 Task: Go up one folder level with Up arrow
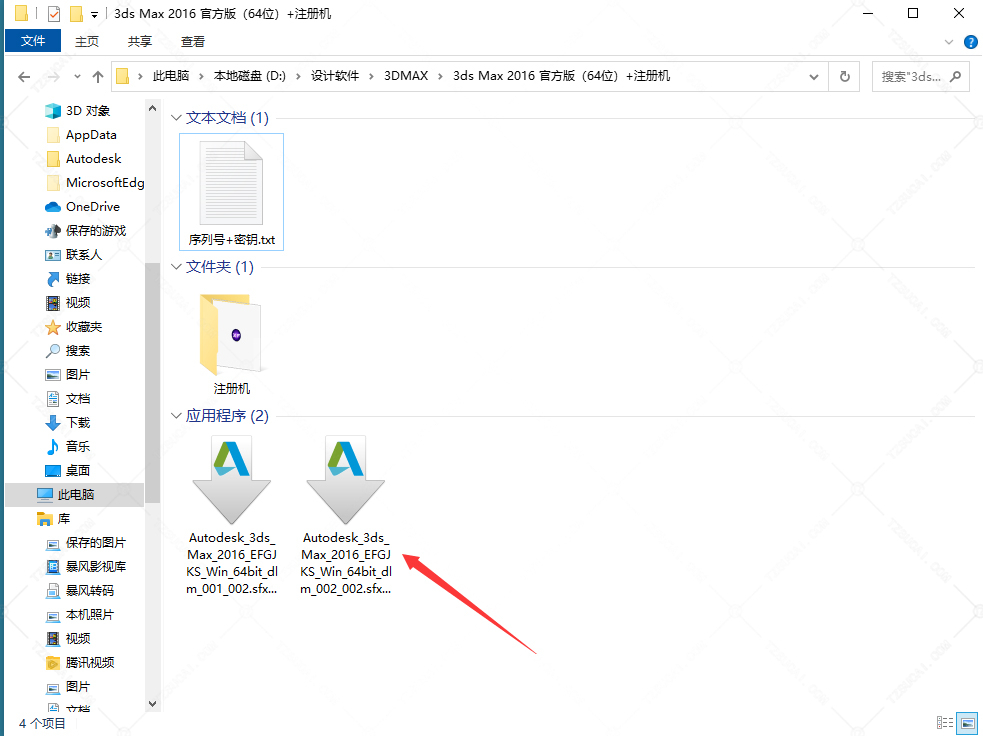(98, 76)
